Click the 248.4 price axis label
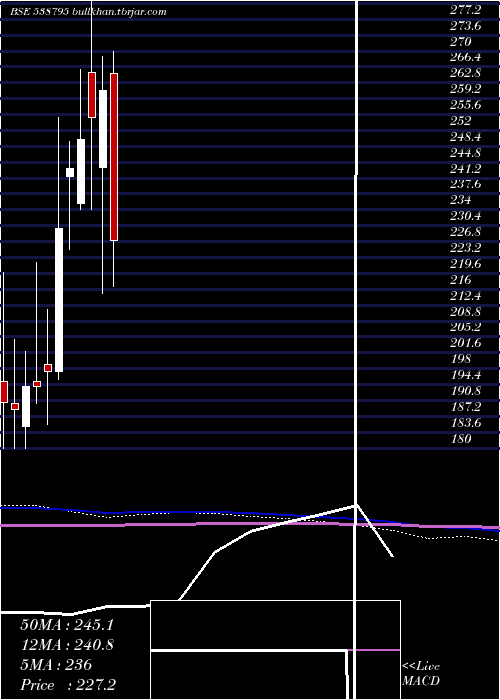This screenshot has width=500, height=700. click(x=465, y=137)
